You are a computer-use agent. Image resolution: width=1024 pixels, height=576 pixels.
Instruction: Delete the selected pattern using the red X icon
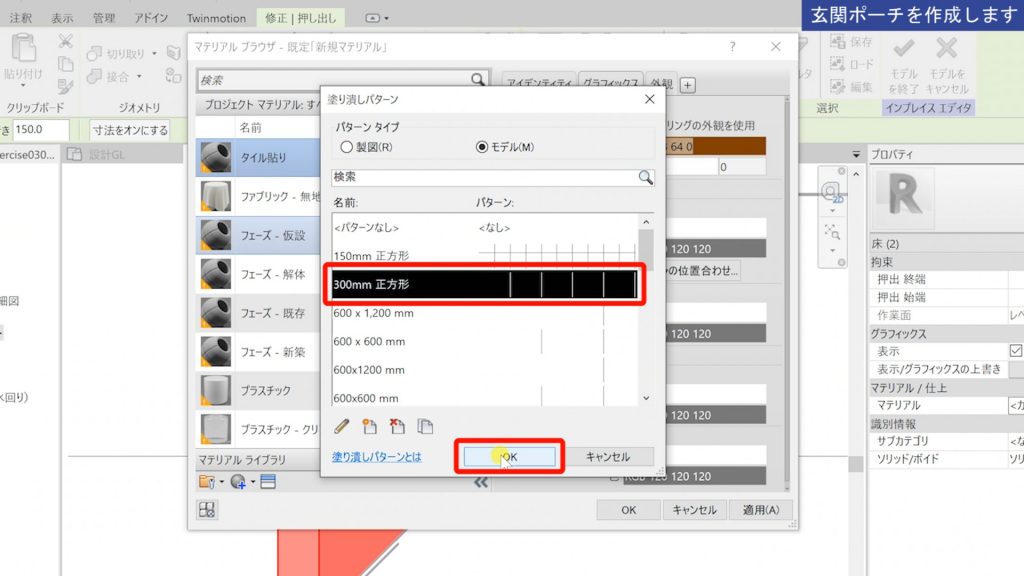coord(398,425)
